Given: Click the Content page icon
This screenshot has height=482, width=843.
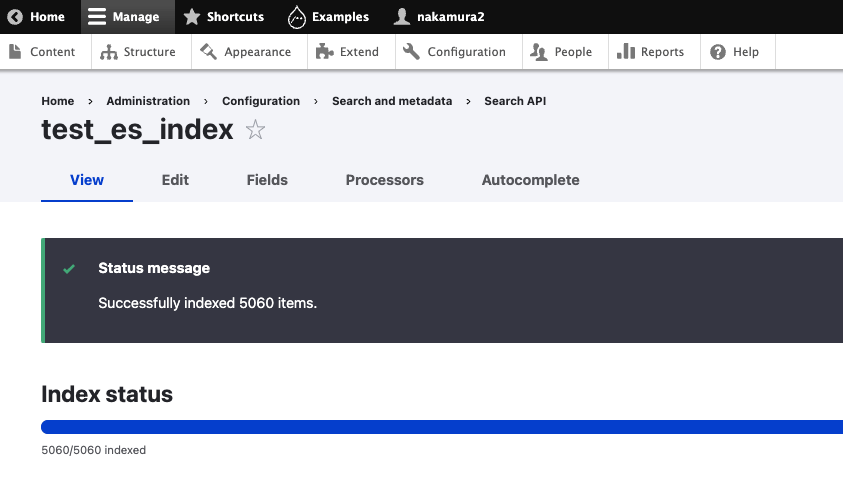Looking at the screenshot, I should tap(15, 52).
